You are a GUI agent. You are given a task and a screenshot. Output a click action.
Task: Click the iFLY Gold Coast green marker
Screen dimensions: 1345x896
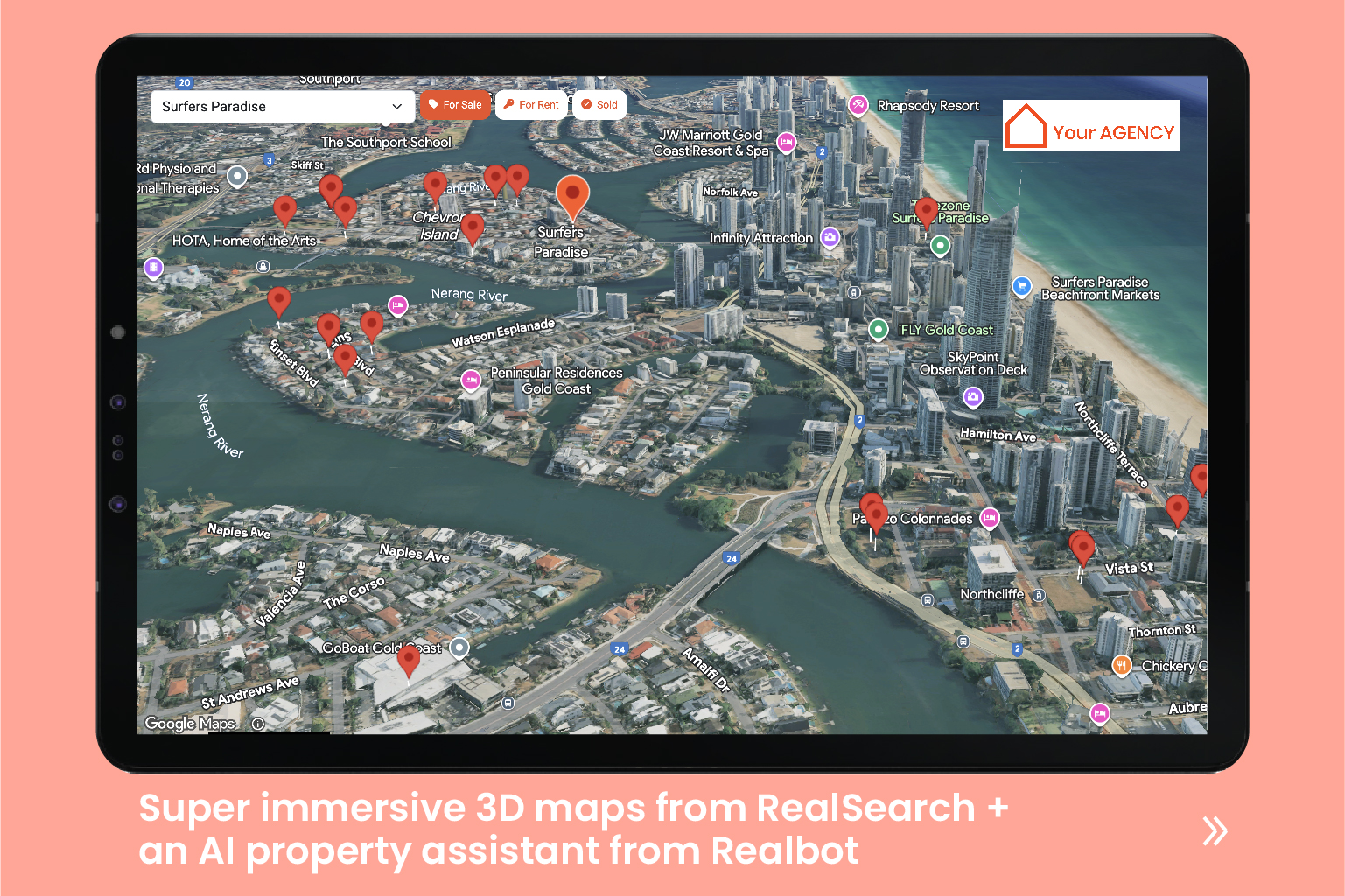[879, 330]
